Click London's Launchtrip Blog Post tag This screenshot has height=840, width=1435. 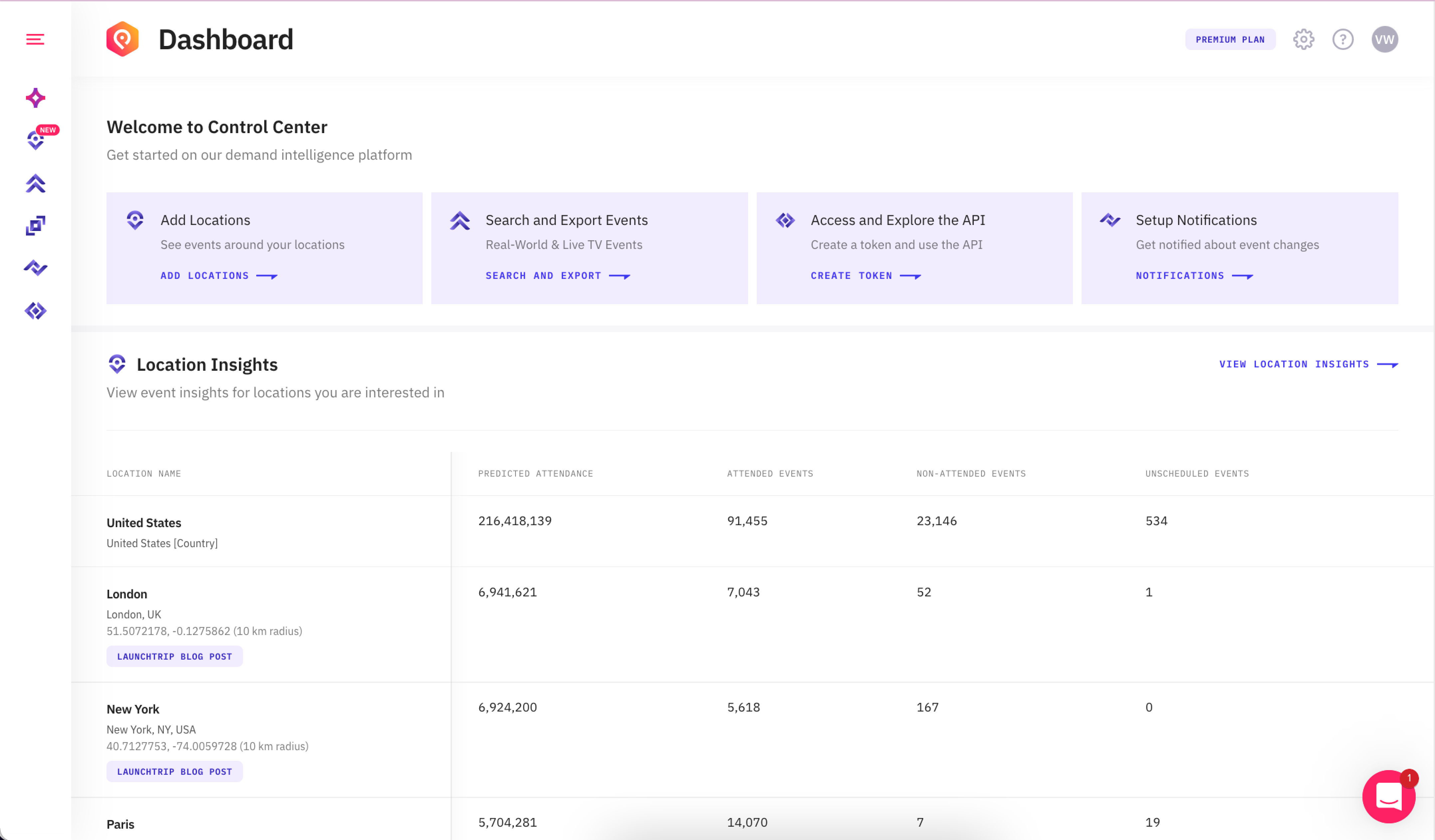coord(174,656)
